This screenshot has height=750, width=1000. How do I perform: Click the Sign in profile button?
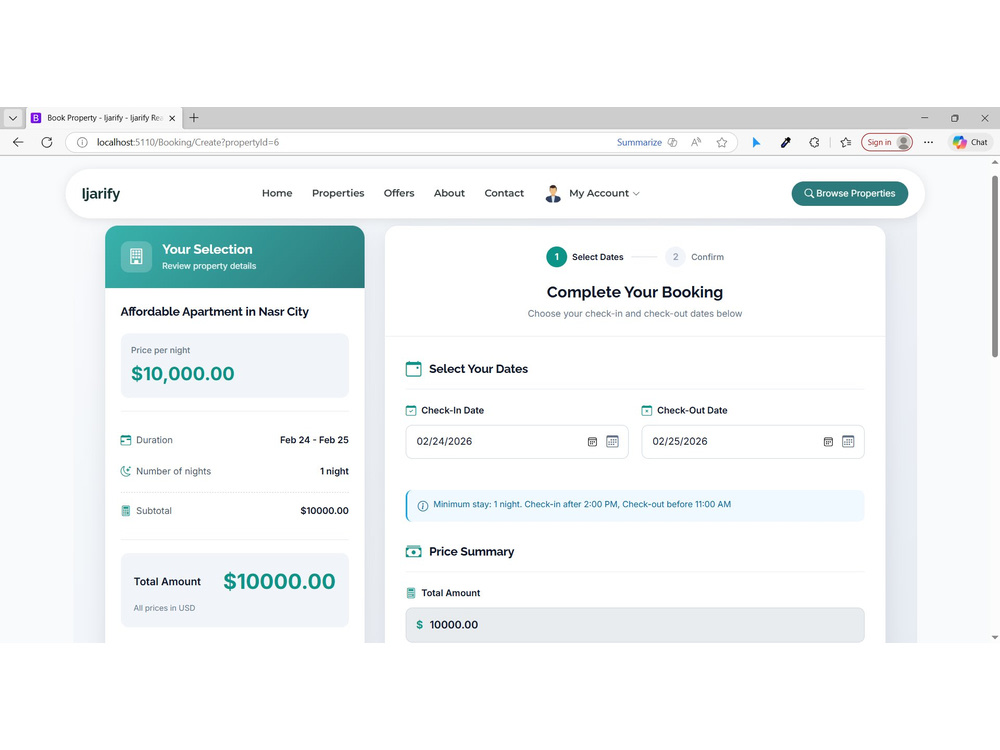click(886, 142)
